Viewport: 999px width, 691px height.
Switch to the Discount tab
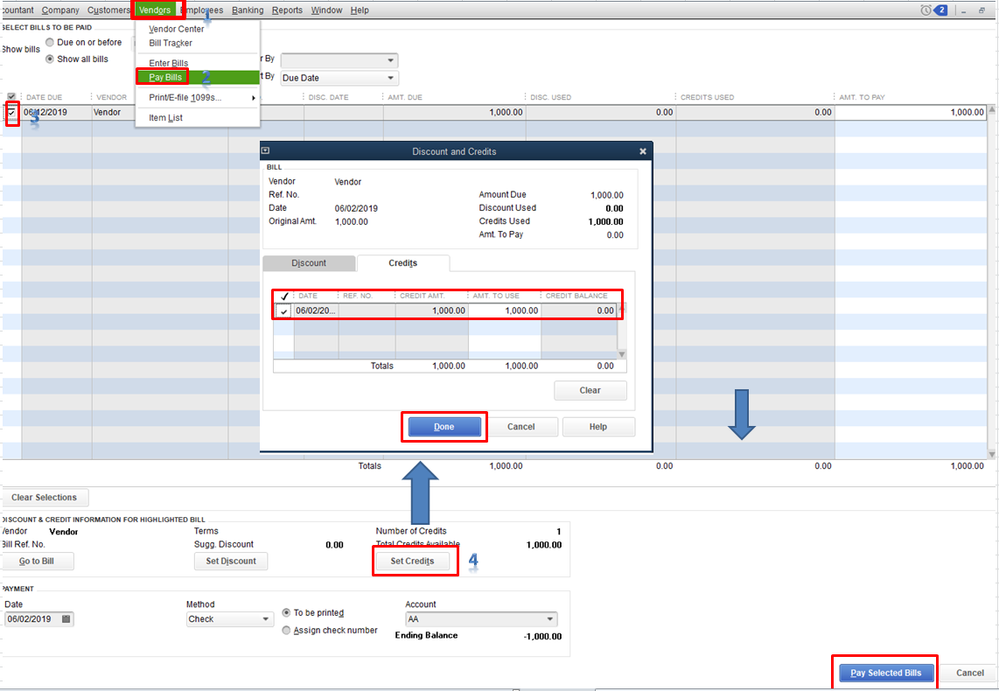tap(309, 263)
